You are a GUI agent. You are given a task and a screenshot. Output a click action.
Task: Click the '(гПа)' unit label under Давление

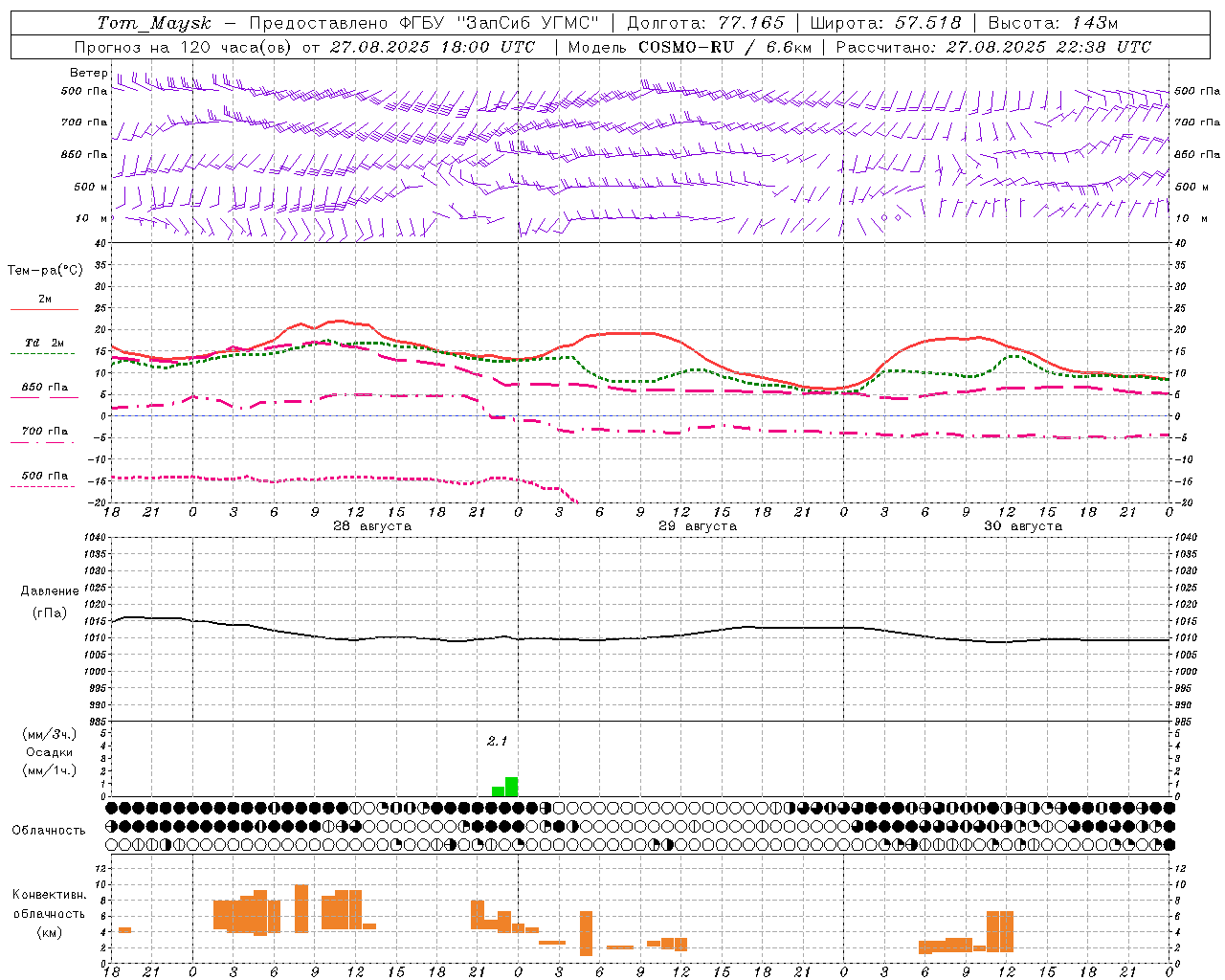tap(50, 613)
